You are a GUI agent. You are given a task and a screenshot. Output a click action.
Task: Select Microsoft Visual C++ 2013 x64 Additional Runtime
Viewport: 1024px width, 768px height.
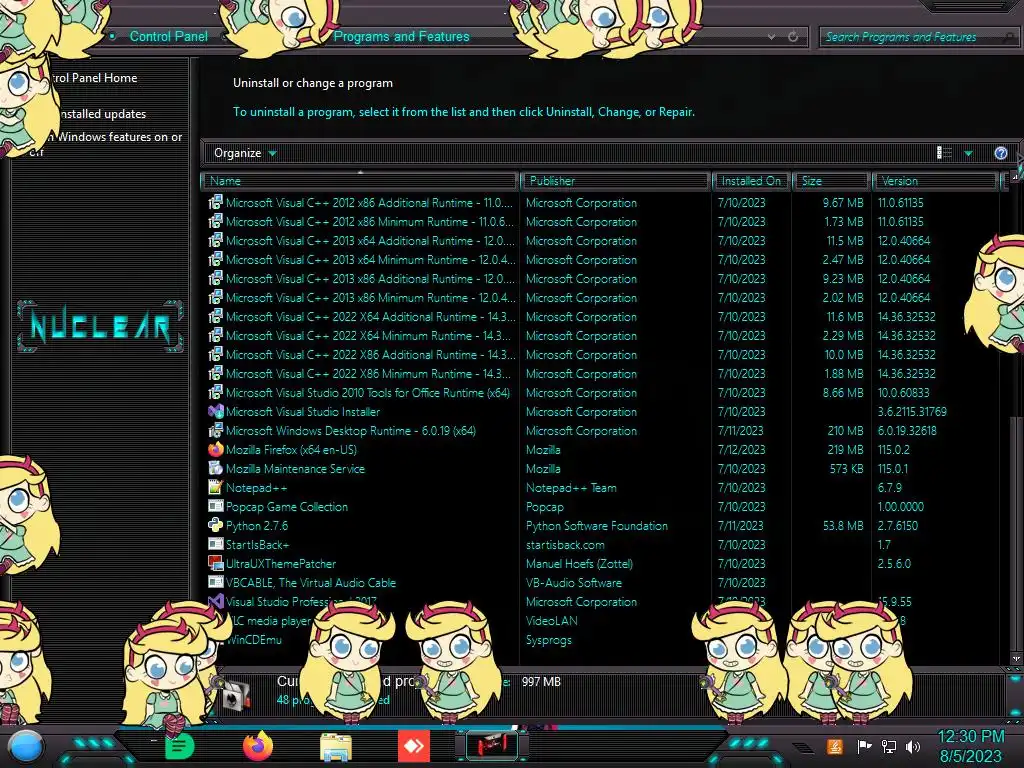[x=370, y=240]
